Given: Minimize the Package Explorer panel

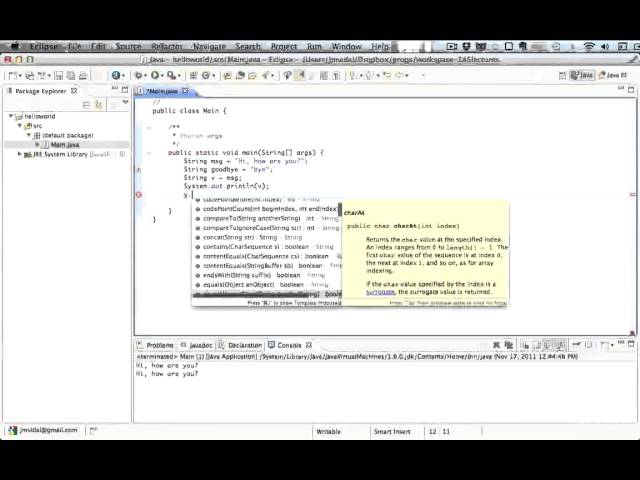Looking at the screenshot, I should pyautogui.click(x=115, y=89).
